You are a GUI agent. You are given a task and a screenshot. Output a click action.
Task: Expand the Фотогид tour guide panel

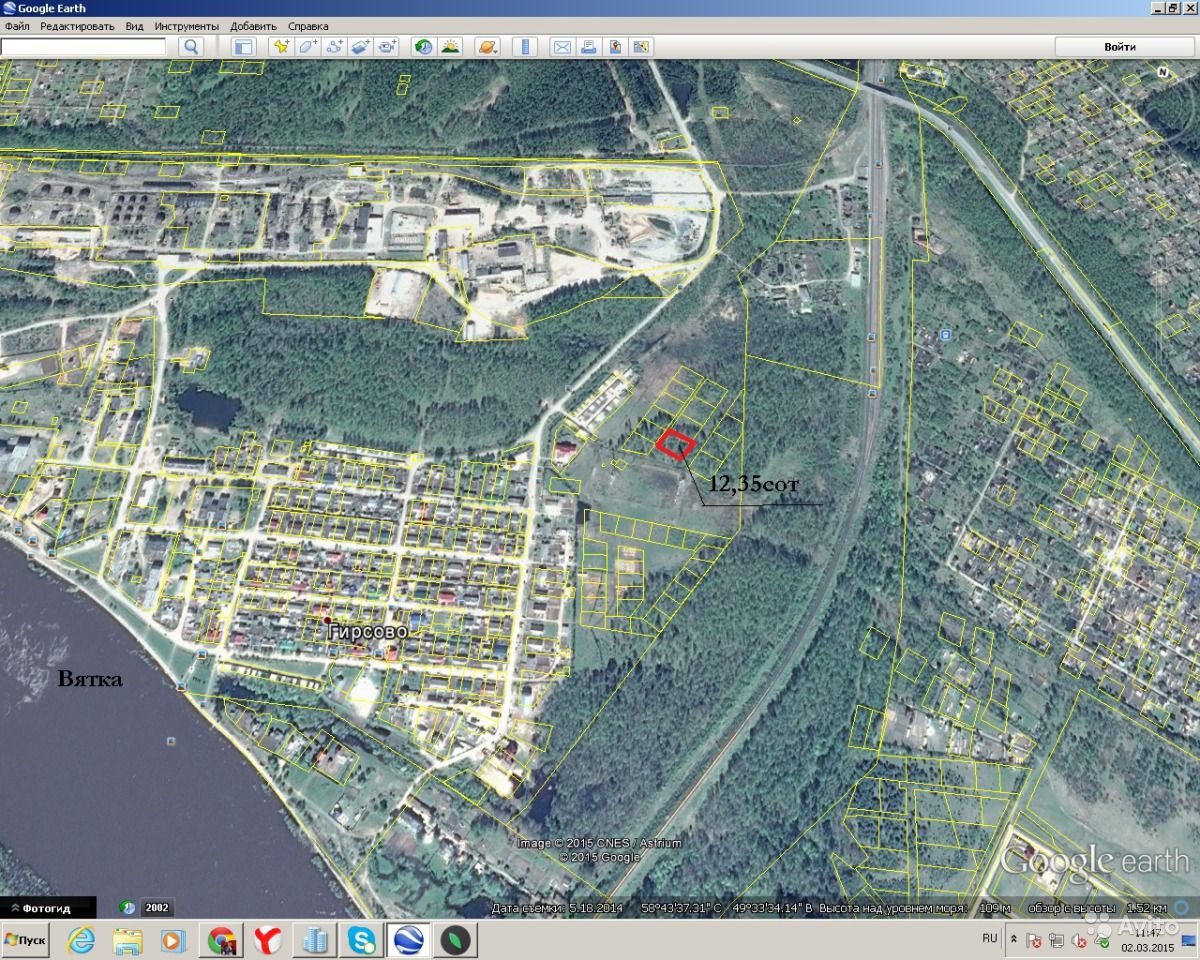click(x=47, y=908)
